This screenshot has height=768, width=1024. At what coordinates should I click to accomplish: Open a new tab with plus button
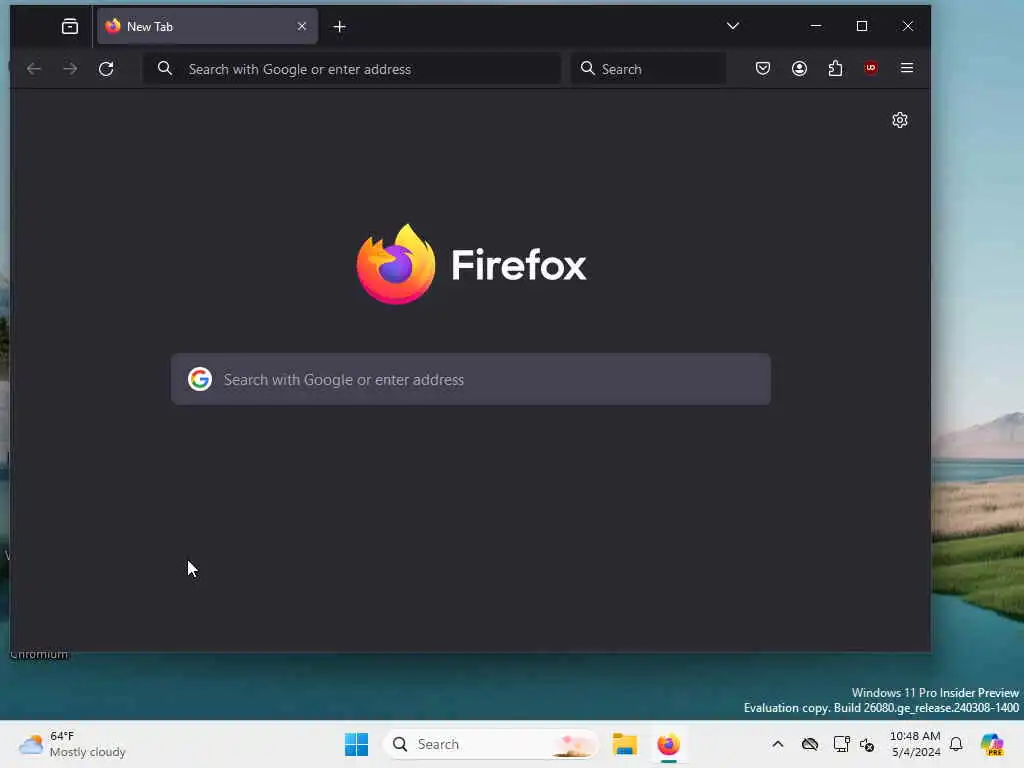tap(340, 27)
